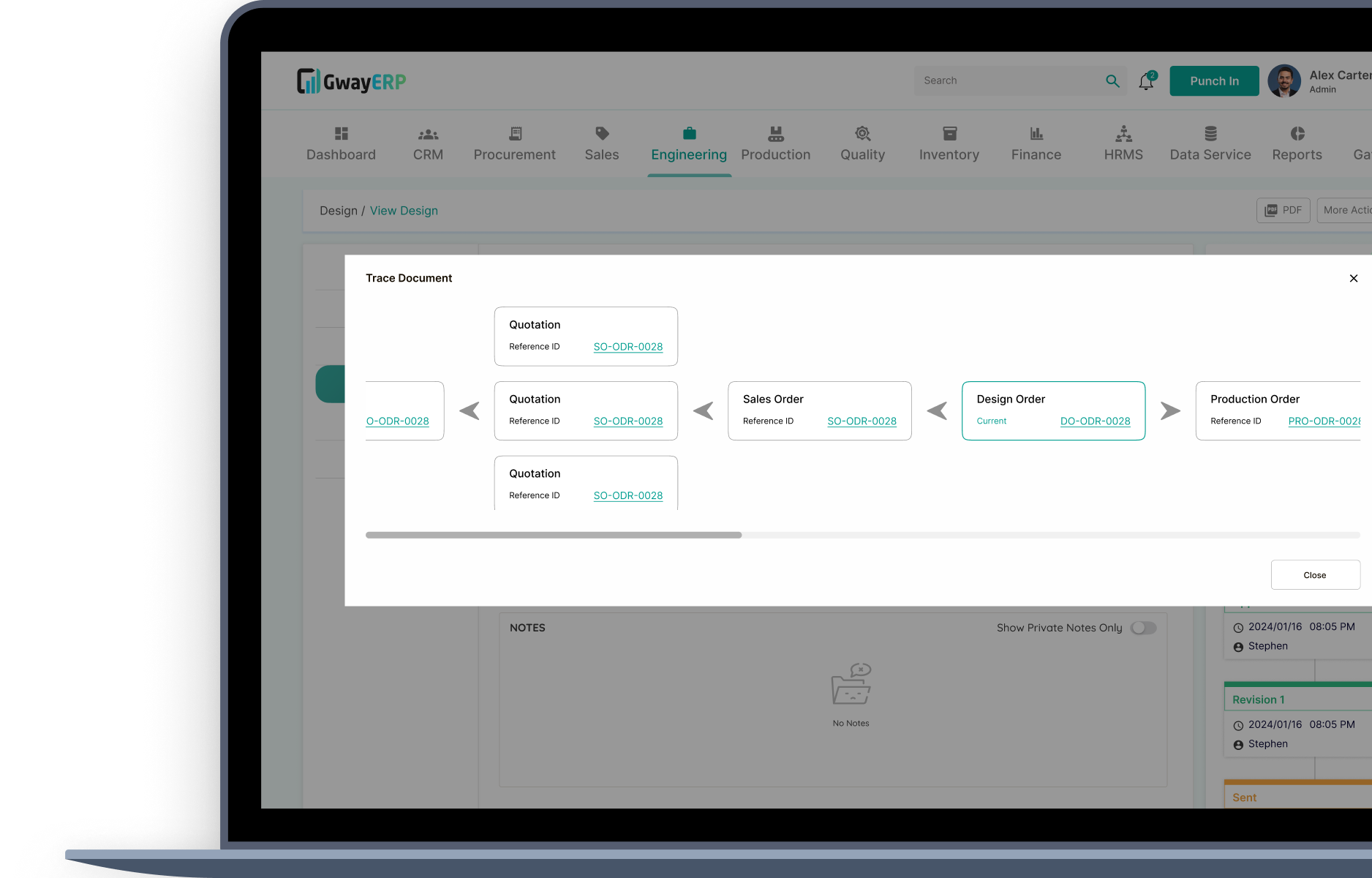Enable Show Private Notes Only

[1143, 628]
